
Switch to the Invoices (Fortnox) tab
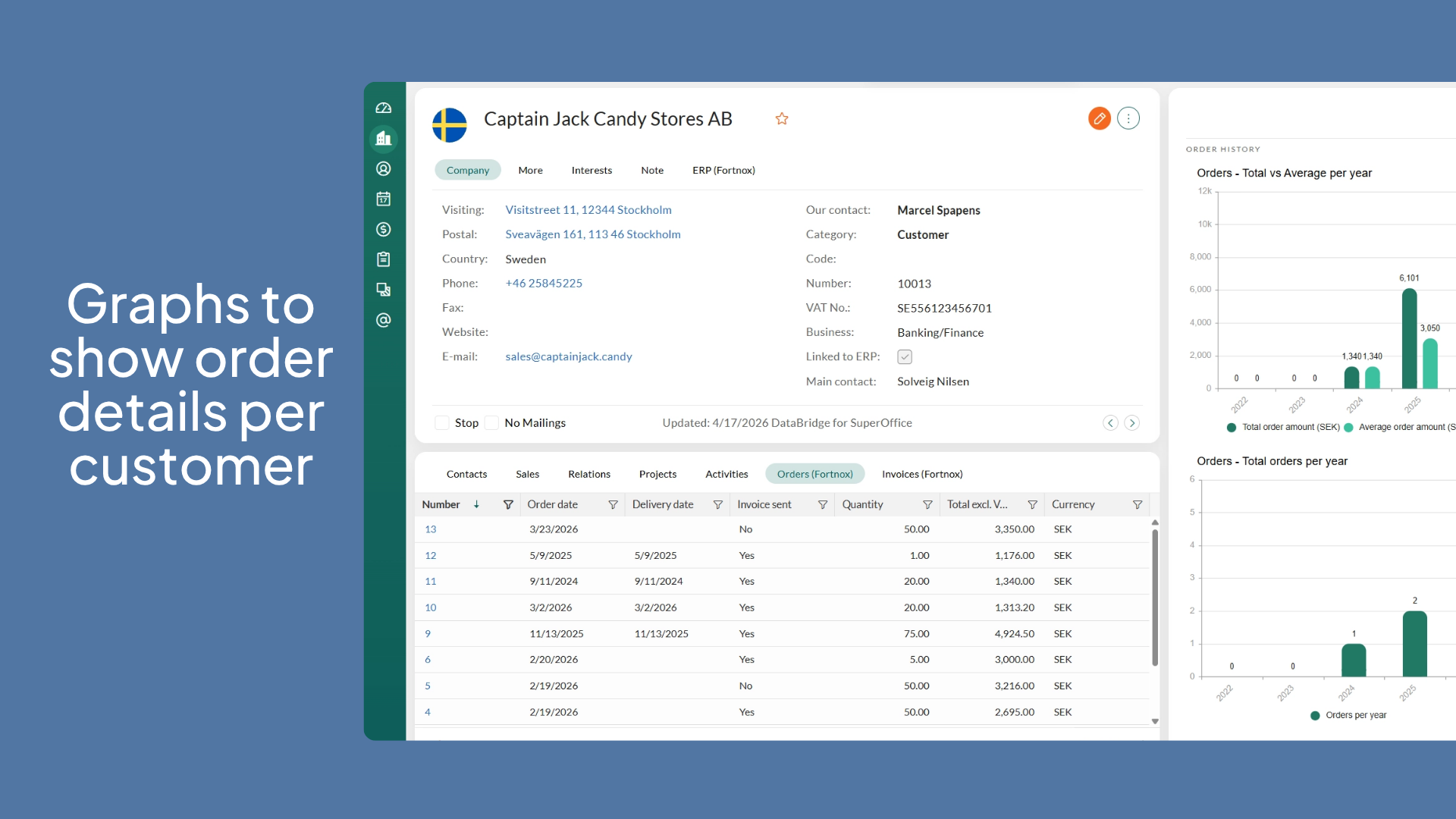921,474
